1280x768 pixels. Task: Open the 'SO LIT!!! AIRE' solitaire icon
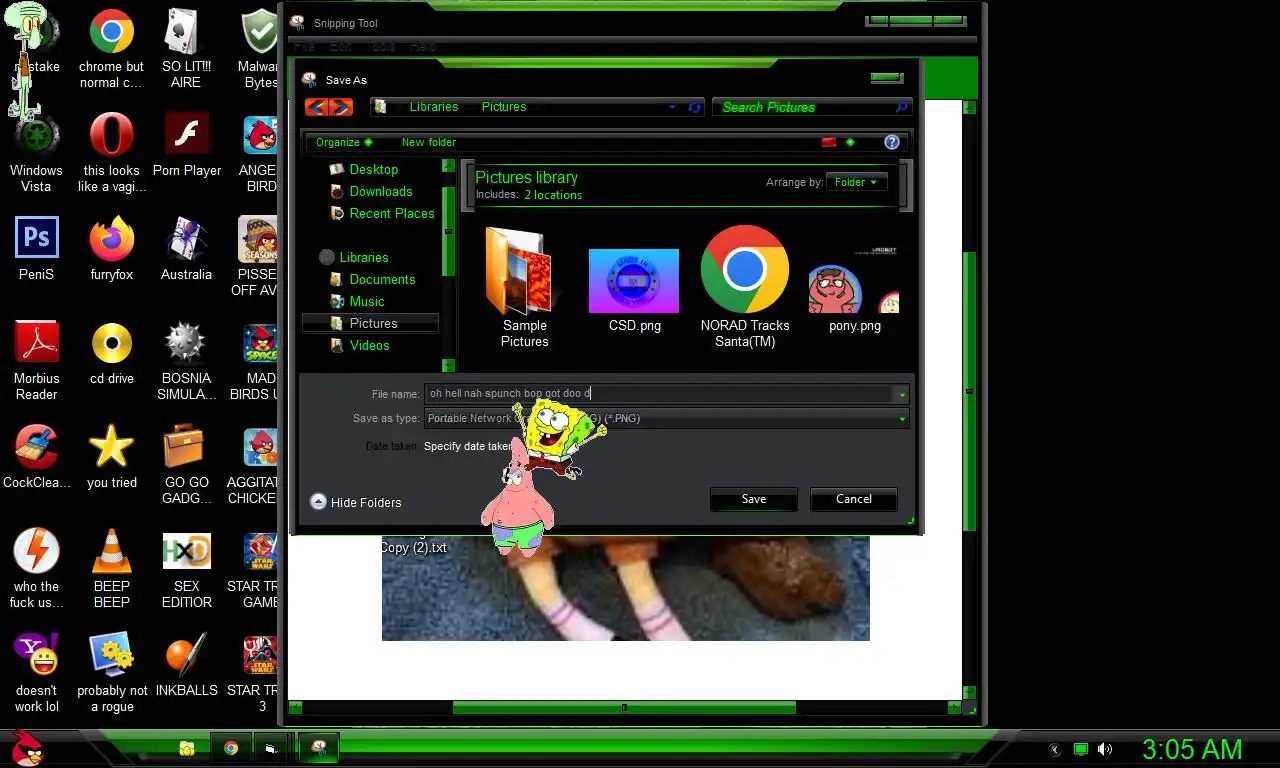(186, 49)
